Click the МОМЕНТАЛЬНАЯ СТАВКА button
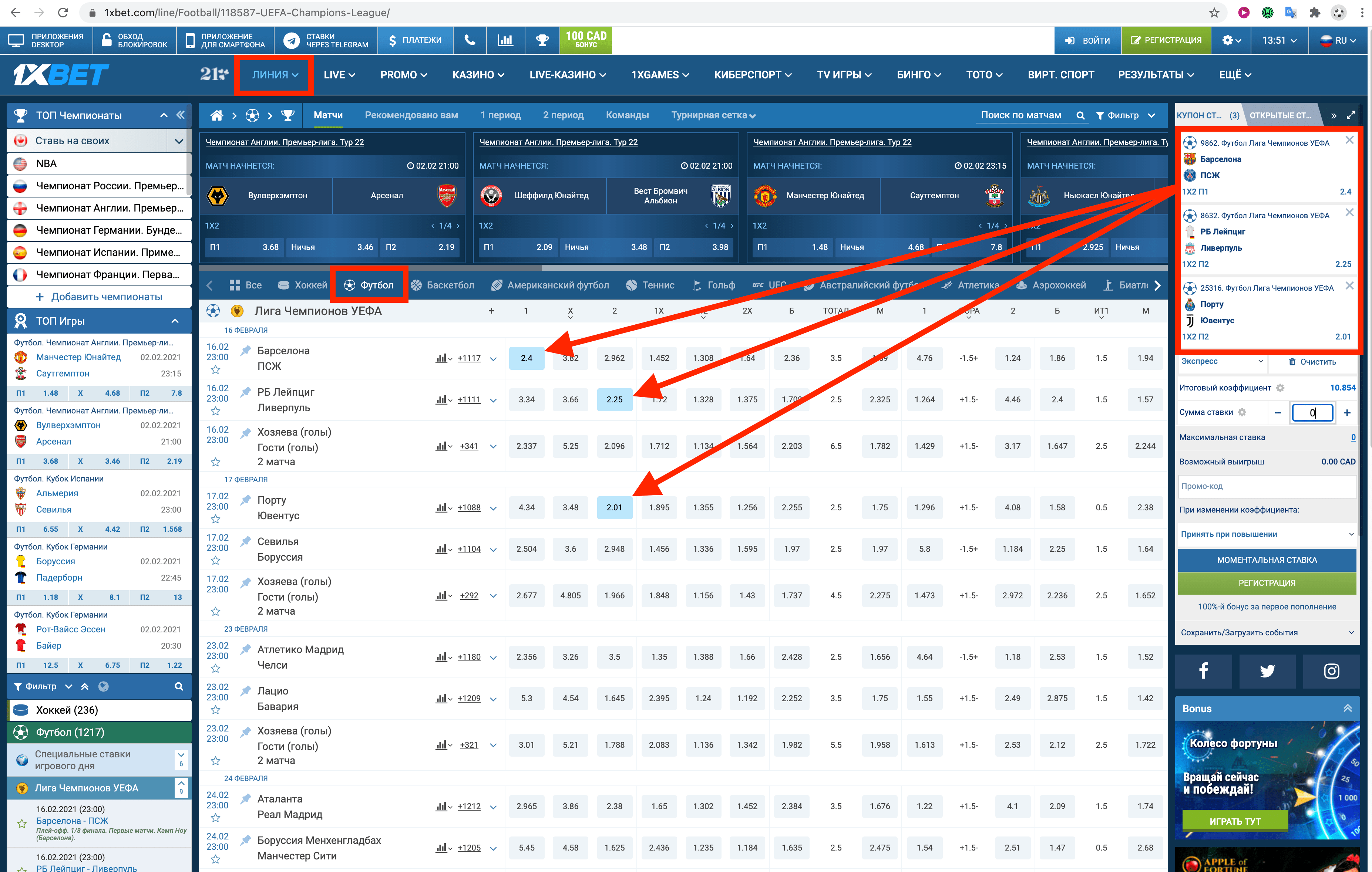Screen dimensions: 1372x872 pos(1267,560)
